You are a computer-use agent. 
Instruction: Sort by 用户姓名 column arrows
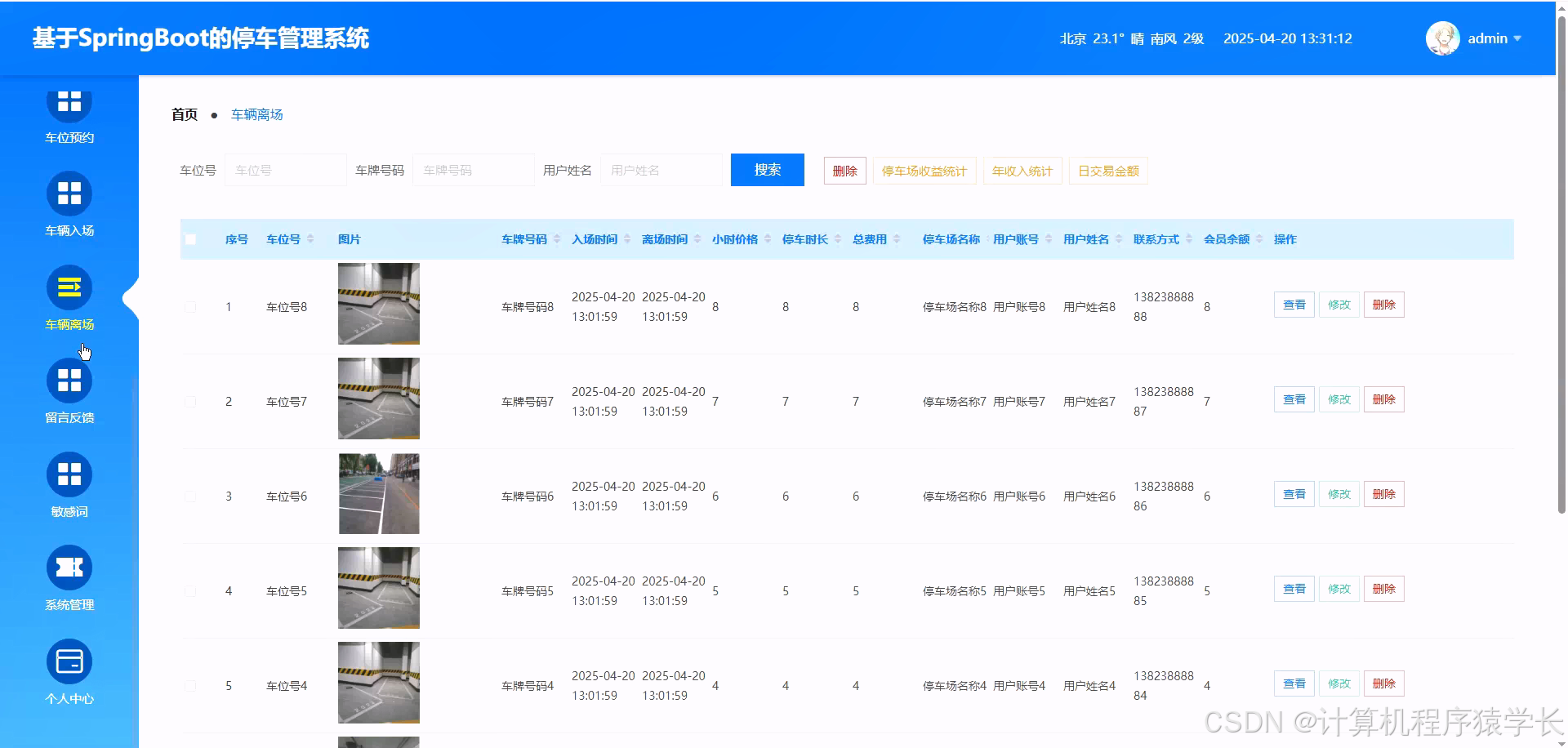[1119, 239]
